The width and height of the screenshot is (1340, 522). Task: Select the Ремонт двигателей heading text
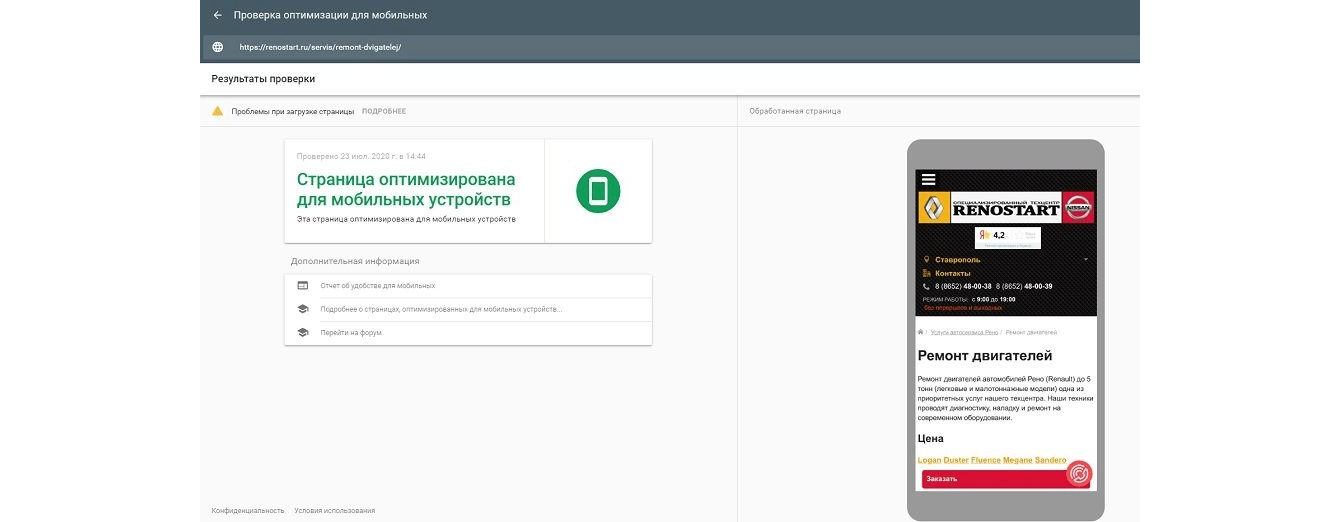point(985,356)
